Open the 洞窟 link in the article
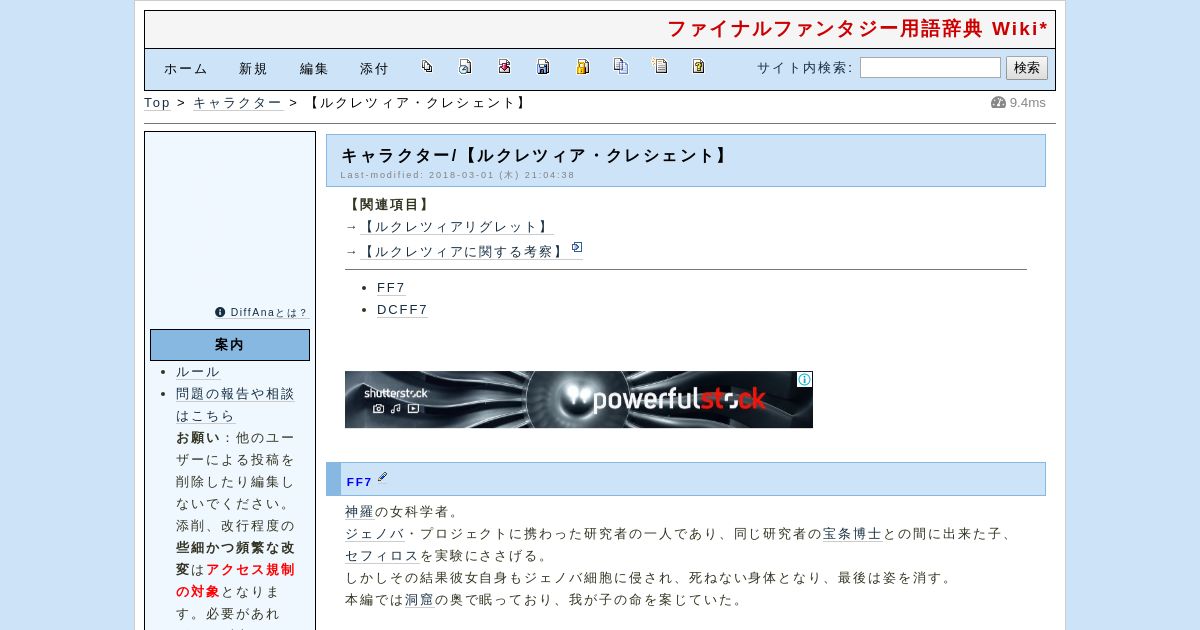This screenshot has width=1200, height=630. click(x=420, y=600)
